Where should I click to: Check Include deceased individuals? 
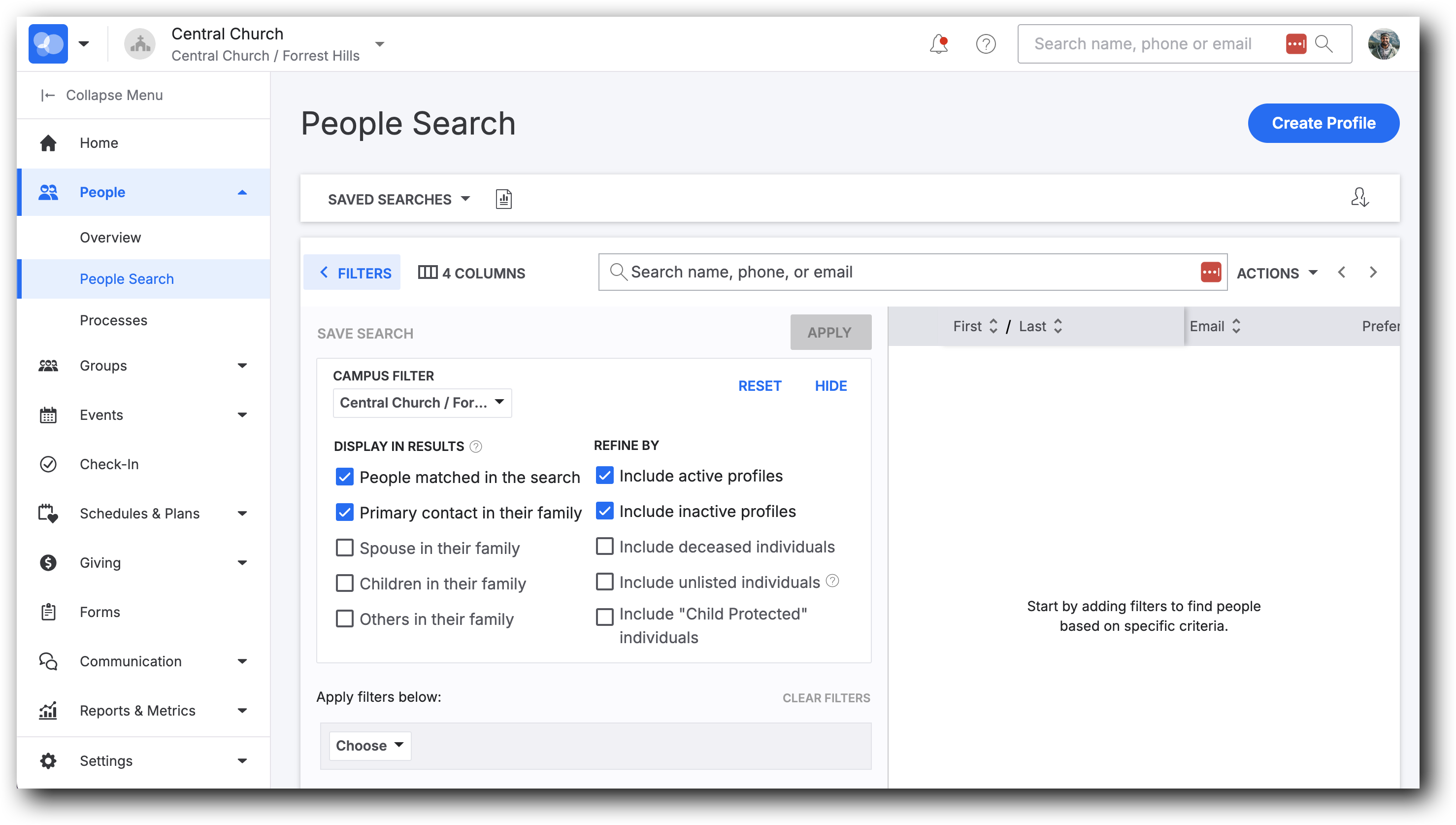point(604,546)
